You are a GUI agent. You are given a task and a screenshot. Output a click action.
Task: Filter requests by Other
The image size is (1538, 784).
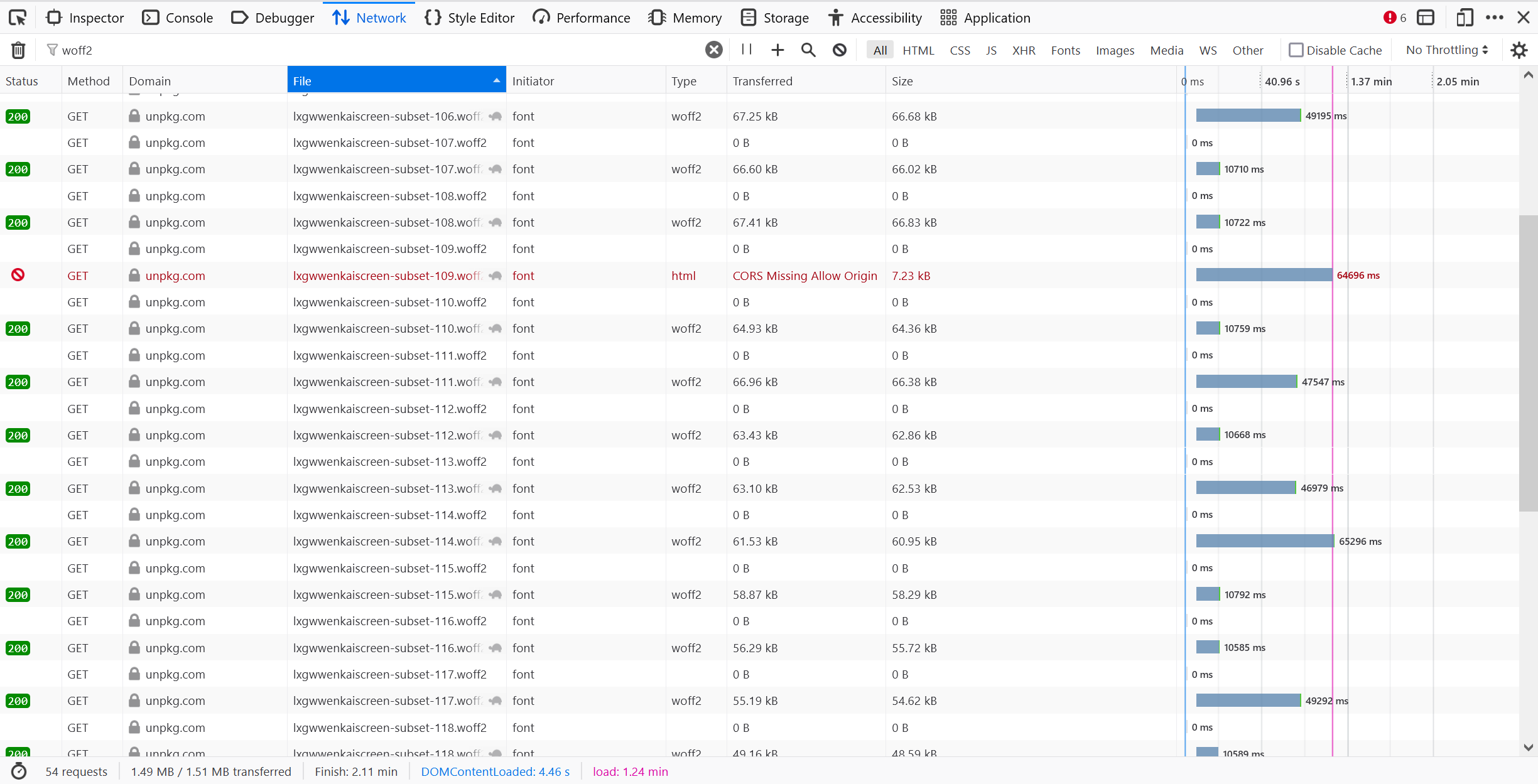point(1247,50)
